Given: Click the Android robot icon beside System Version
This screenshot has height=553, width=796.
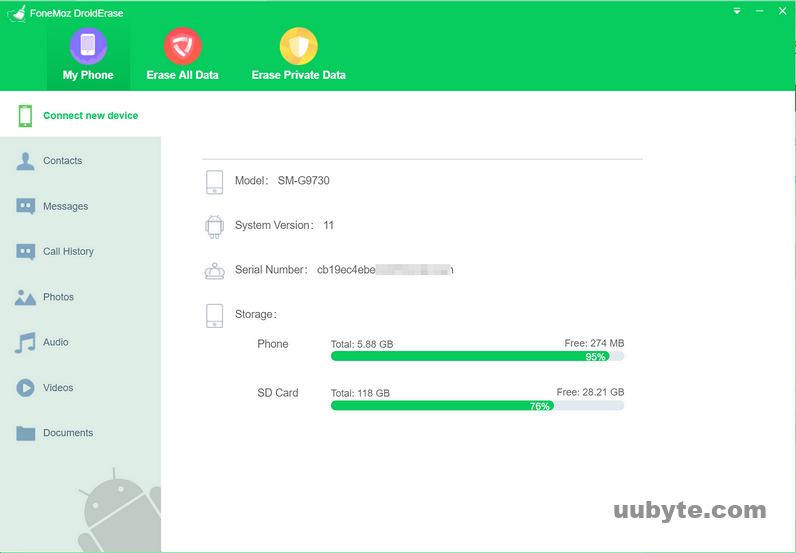Looking at the screenshot, I should point(214,226).
